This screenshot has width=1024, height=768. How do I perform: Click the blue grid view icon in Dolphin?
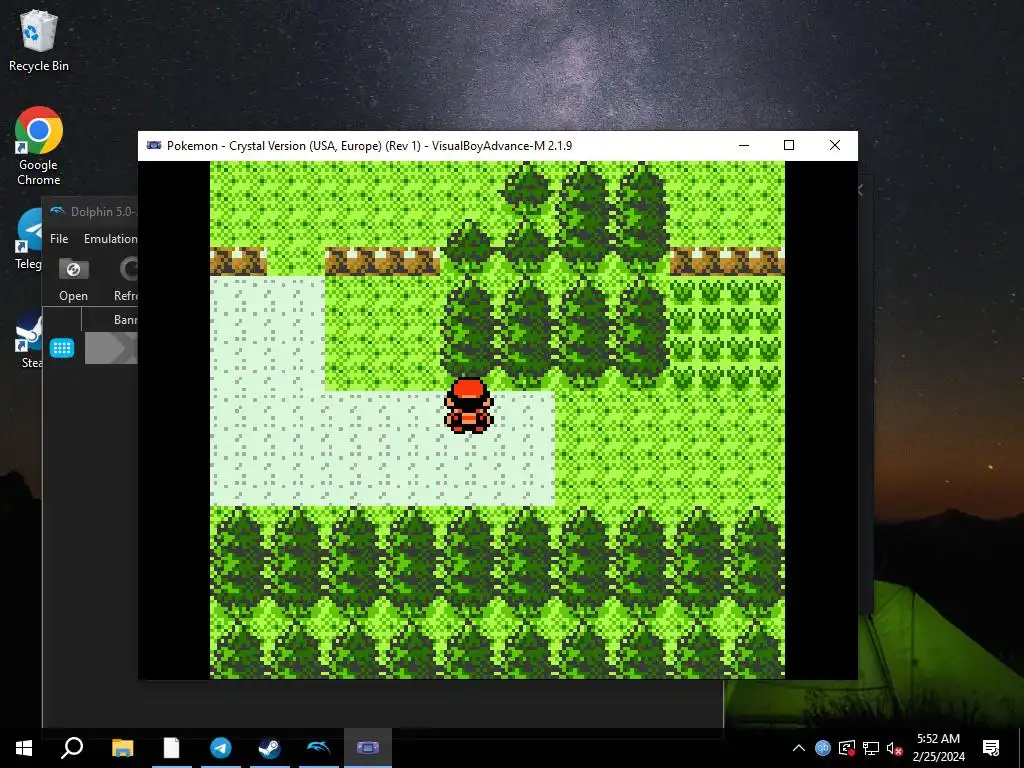pyautogui.click(x=62, y=347)
